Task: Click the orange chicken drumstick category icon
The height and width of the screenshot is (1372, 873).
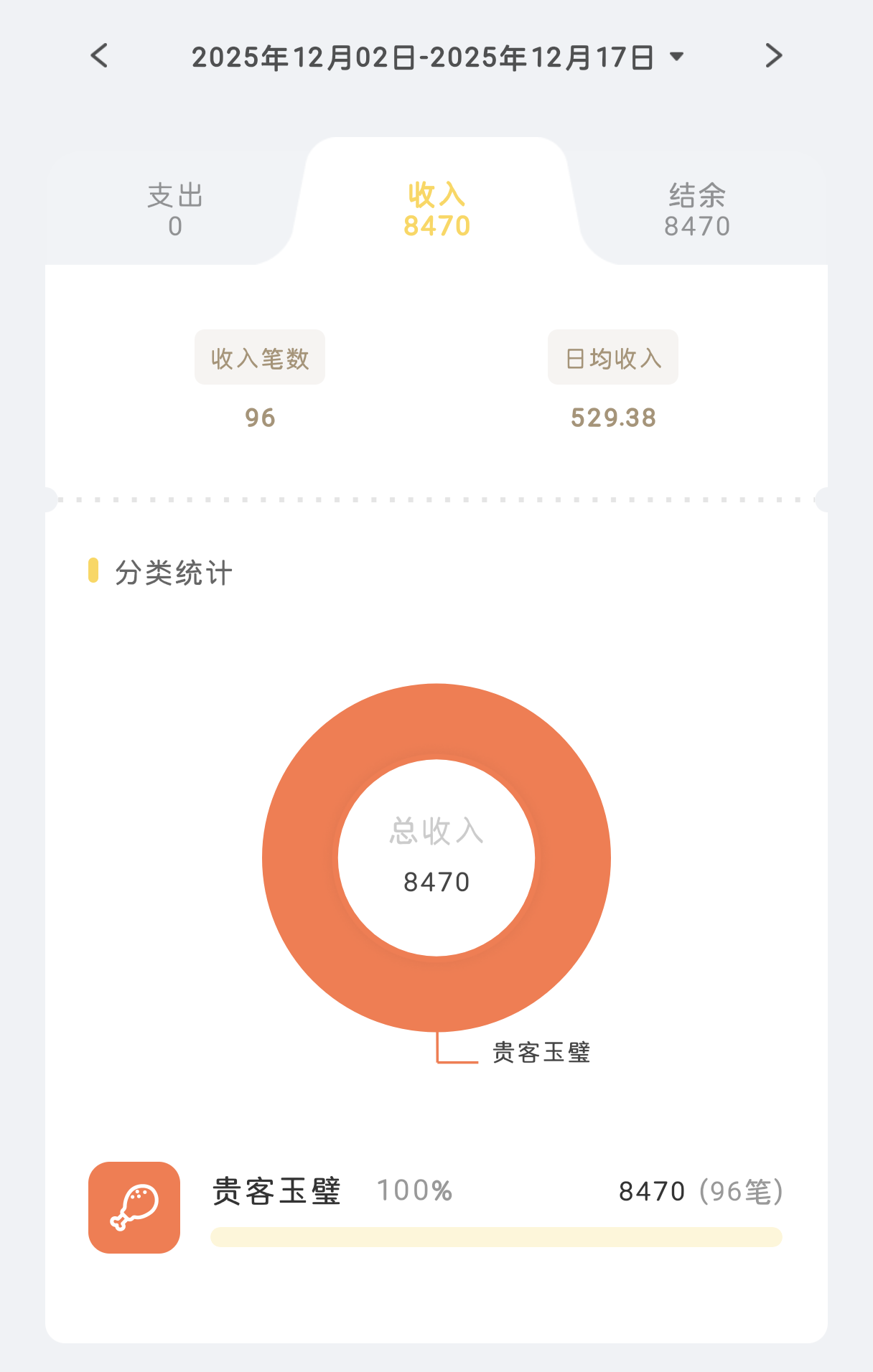Action: pos(134,1208)
